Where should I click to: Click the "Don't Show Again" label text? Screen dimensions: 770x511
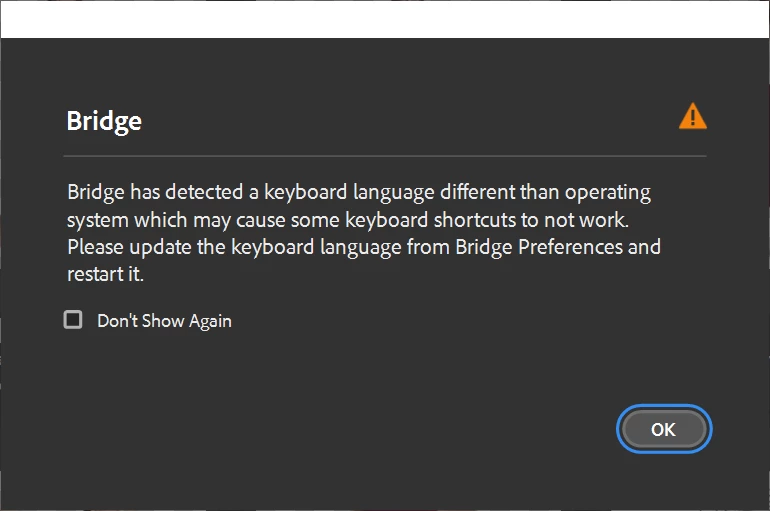click(164, 321)
